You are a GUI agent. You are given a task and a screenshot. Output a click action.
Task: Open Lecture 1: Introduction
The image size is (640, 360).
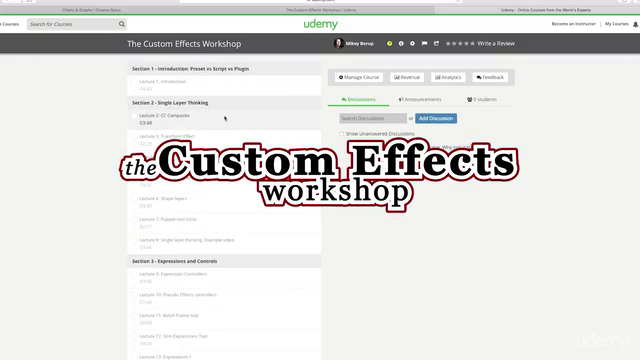click(224, 85)
